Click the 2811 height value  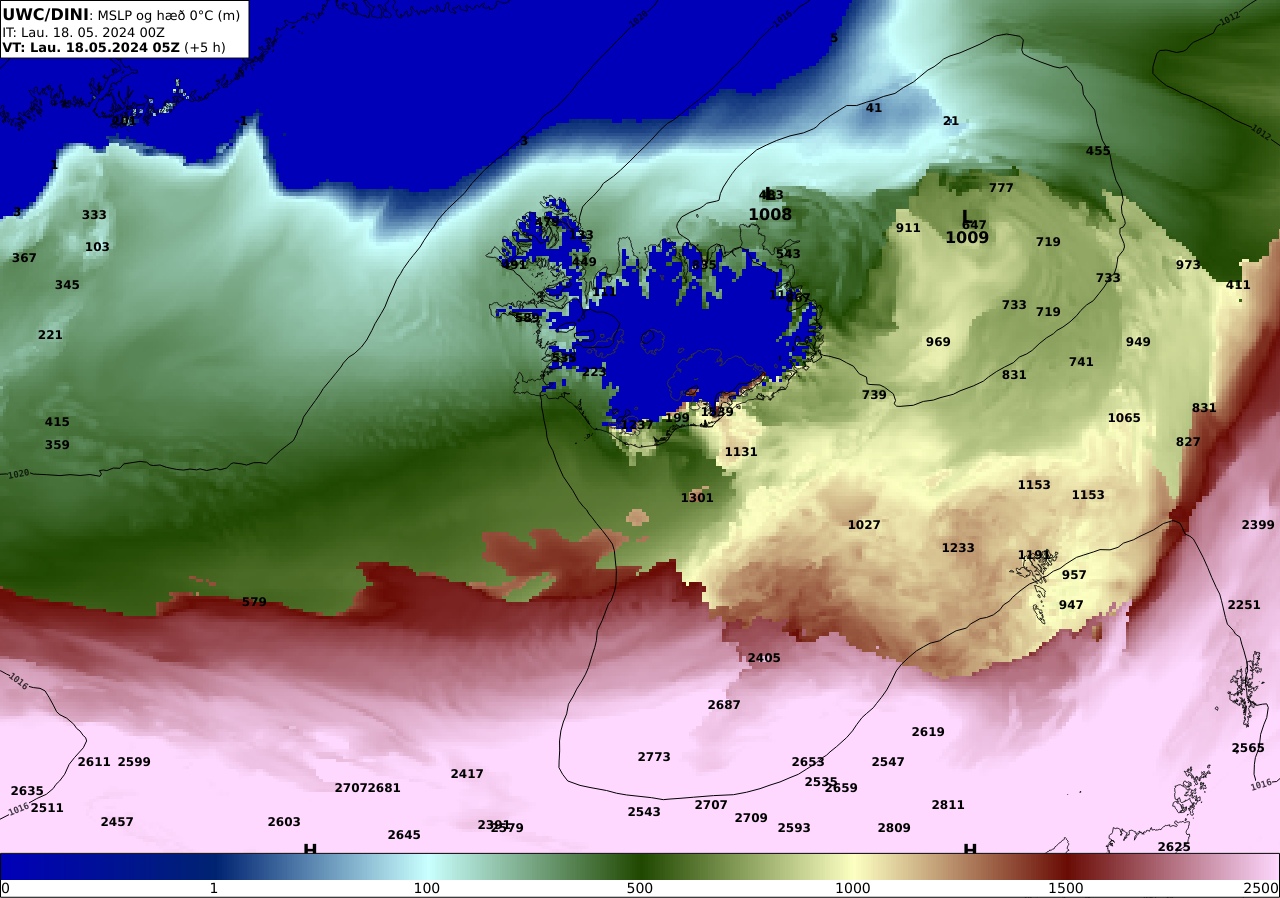pyautogui.click(x=948, y=805)
